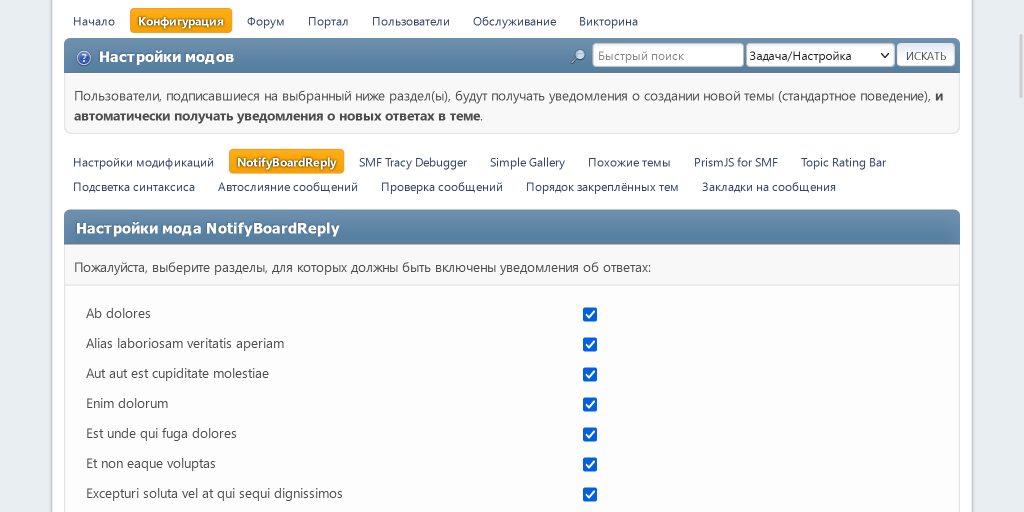1024x512 pixels.
Task: Open Закладки на сообщения settings tab
Action: pos(768,187)
